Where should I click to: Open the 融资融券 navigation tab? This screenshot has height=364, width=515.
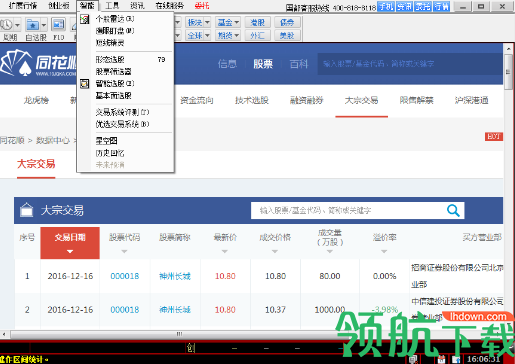pyautogui.click(x=307, y=100)
